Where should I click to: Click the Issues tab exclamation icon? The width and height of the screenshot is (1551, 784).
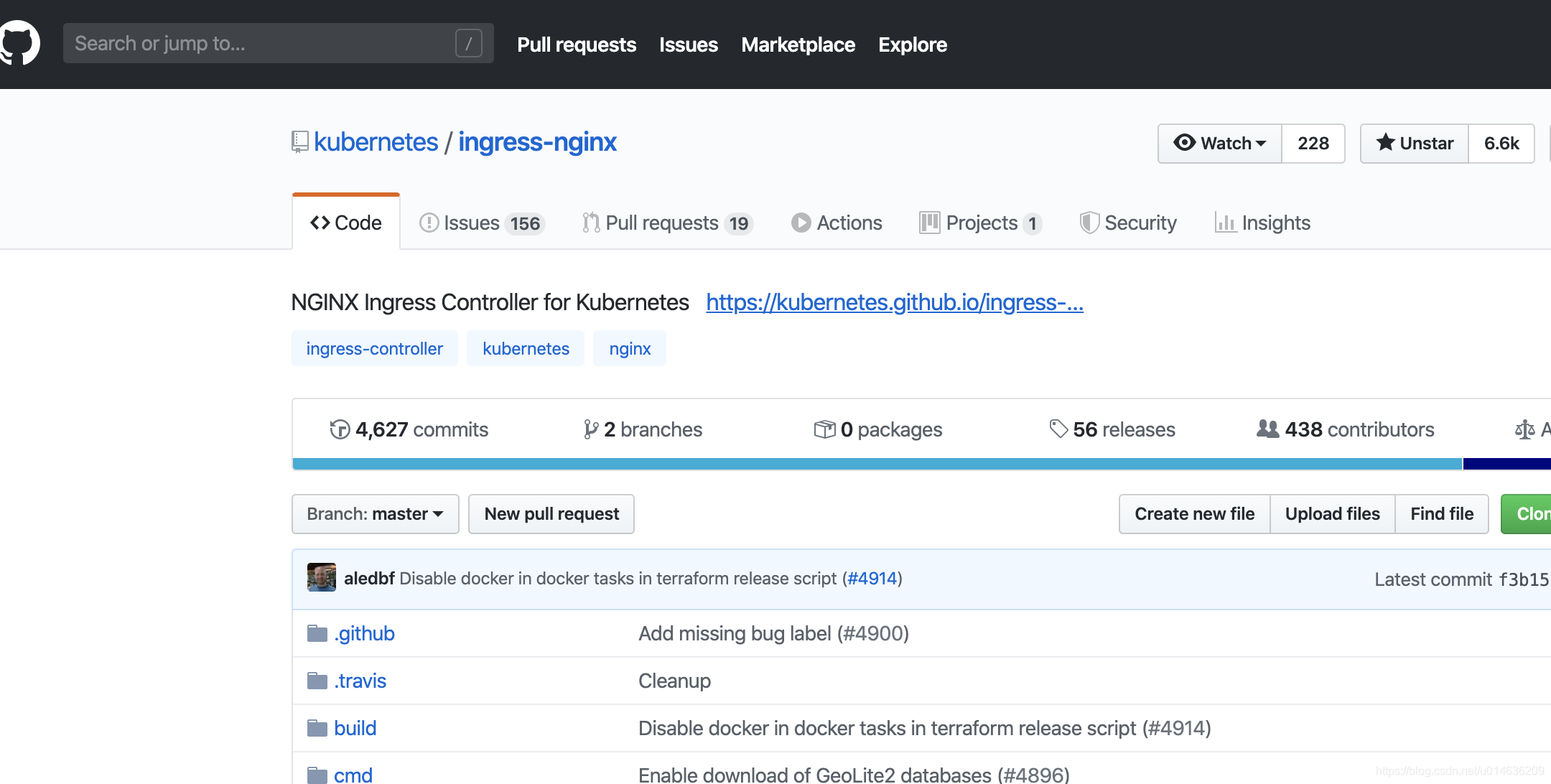(429, 223)
